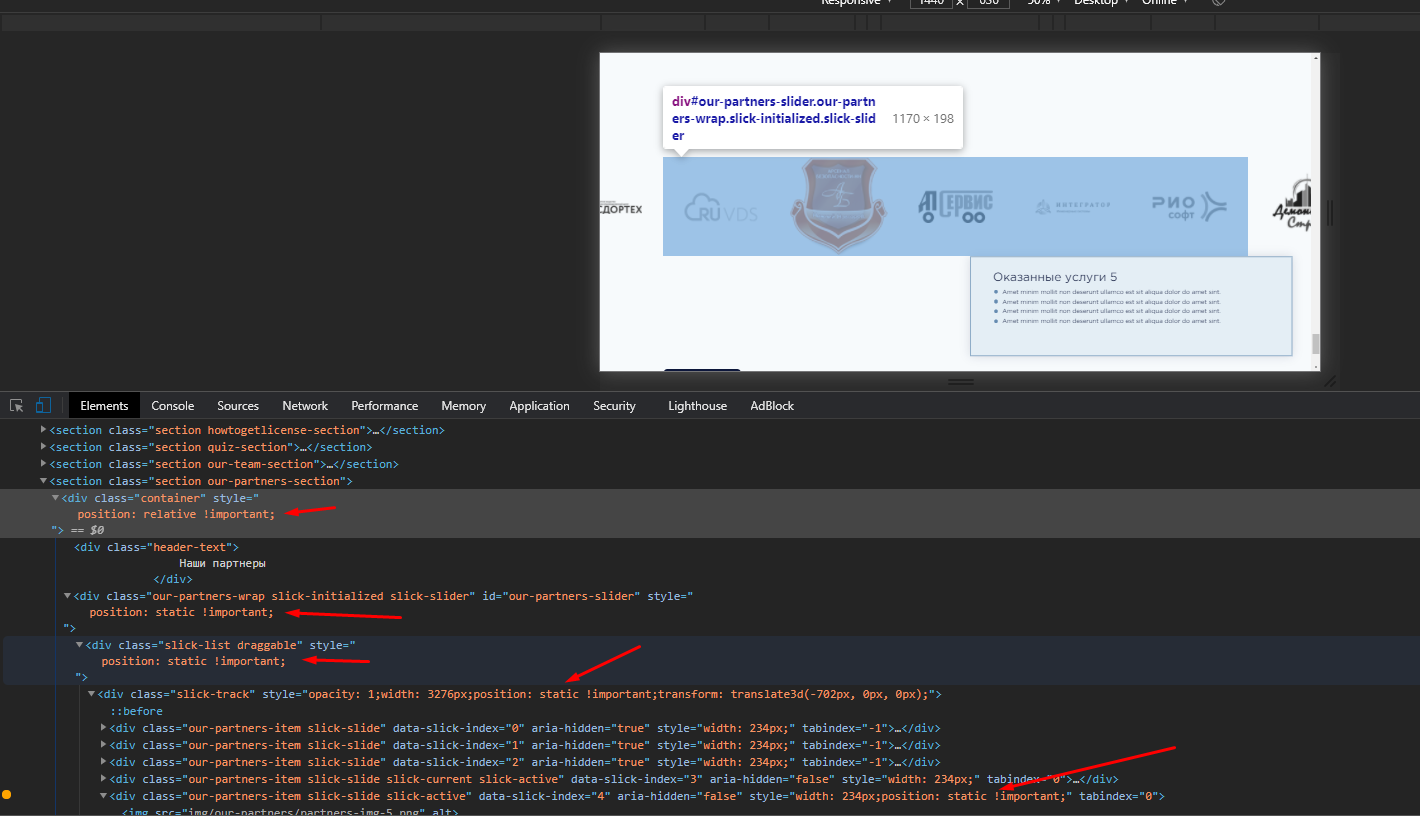Screen dimensions: 1420x816
Task: Click the img partners-img-5.png row
Action: coord(290,811)
